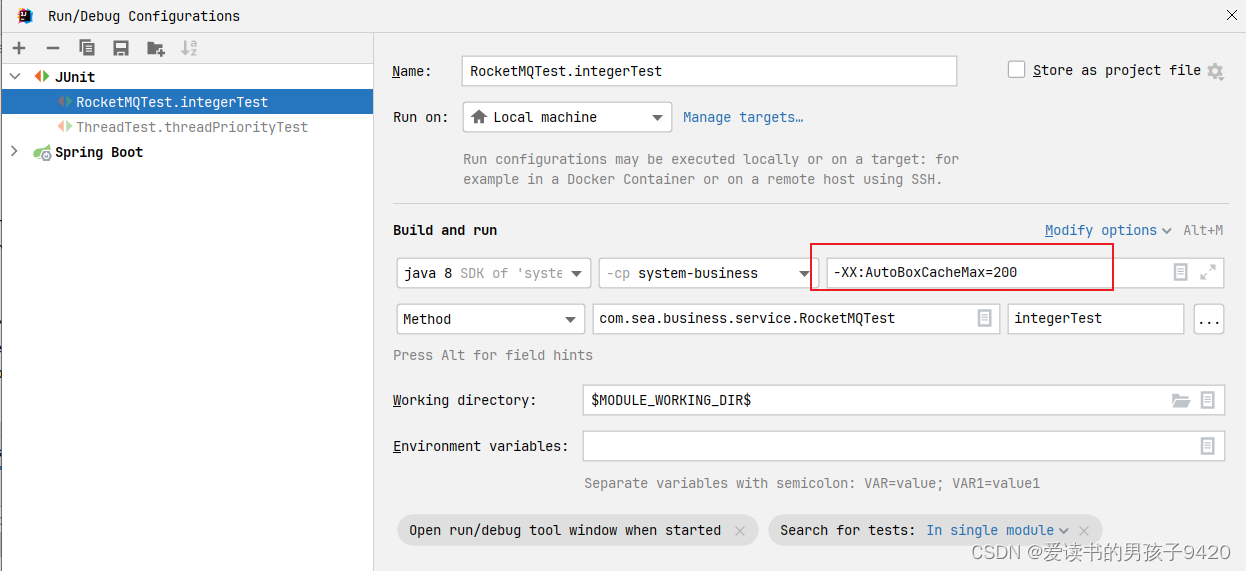
Task: Click the Sort Configurations icon
Action: tap(189, 48)
